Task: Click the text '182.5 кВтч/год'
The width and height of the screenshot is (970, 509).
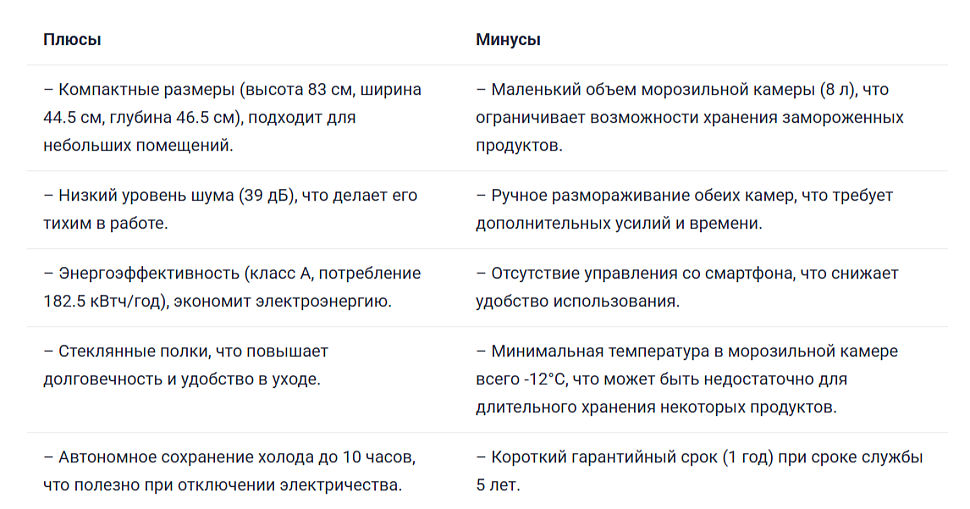Action: coord(105,301)
